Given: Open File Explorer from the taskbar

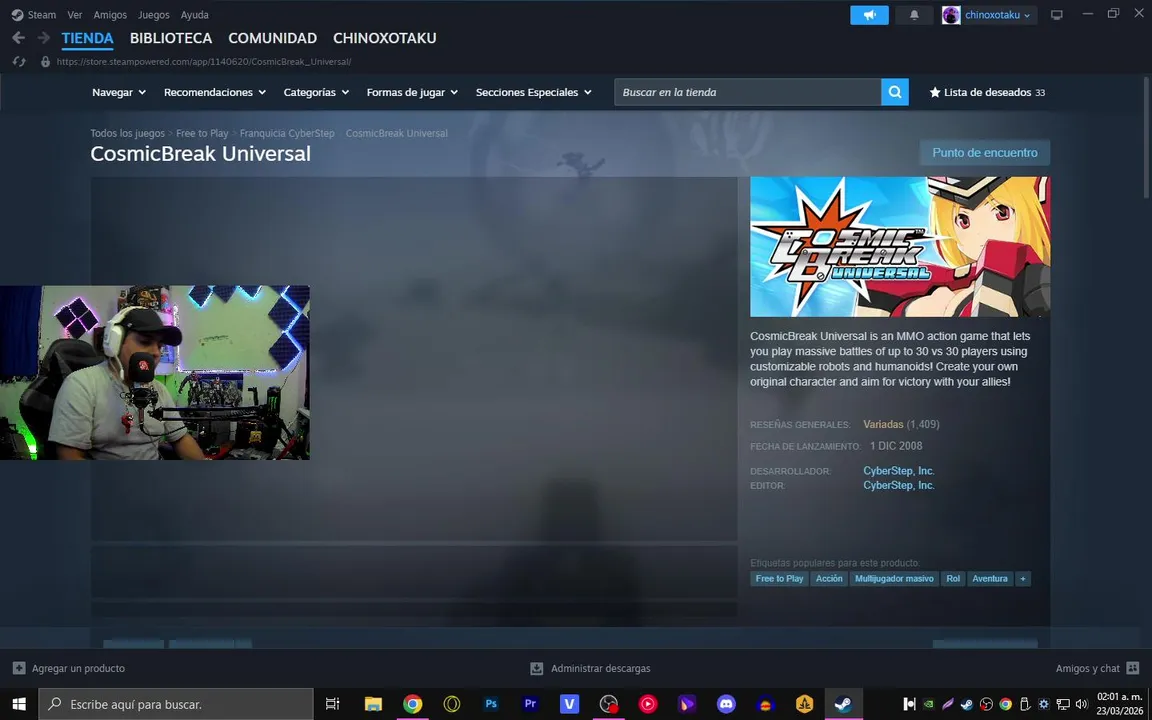Looking at the screenshot, I should [373, 704].
